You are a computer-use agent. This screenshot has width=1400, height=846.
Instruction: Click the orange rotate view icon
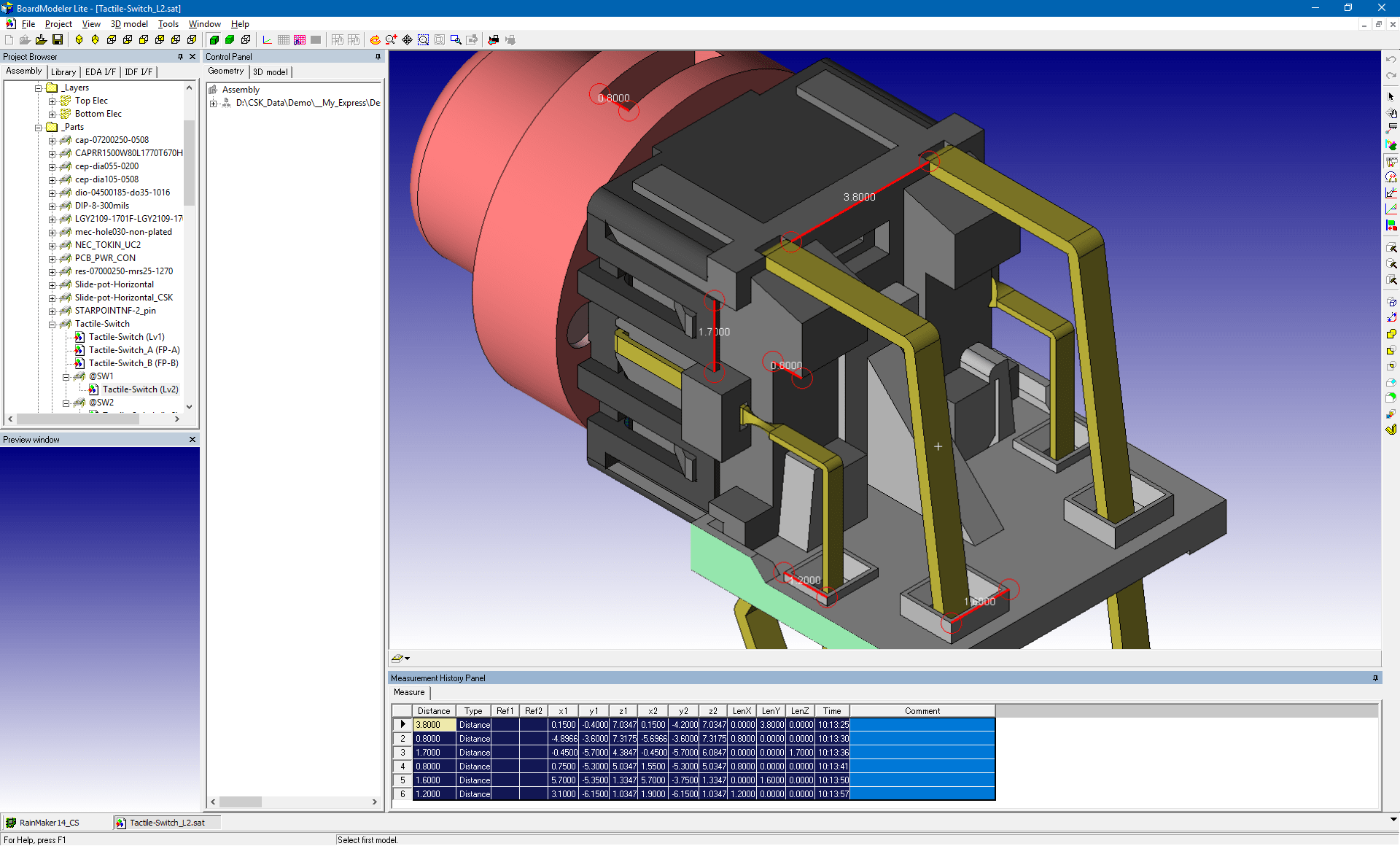click(x=375, y=40)
